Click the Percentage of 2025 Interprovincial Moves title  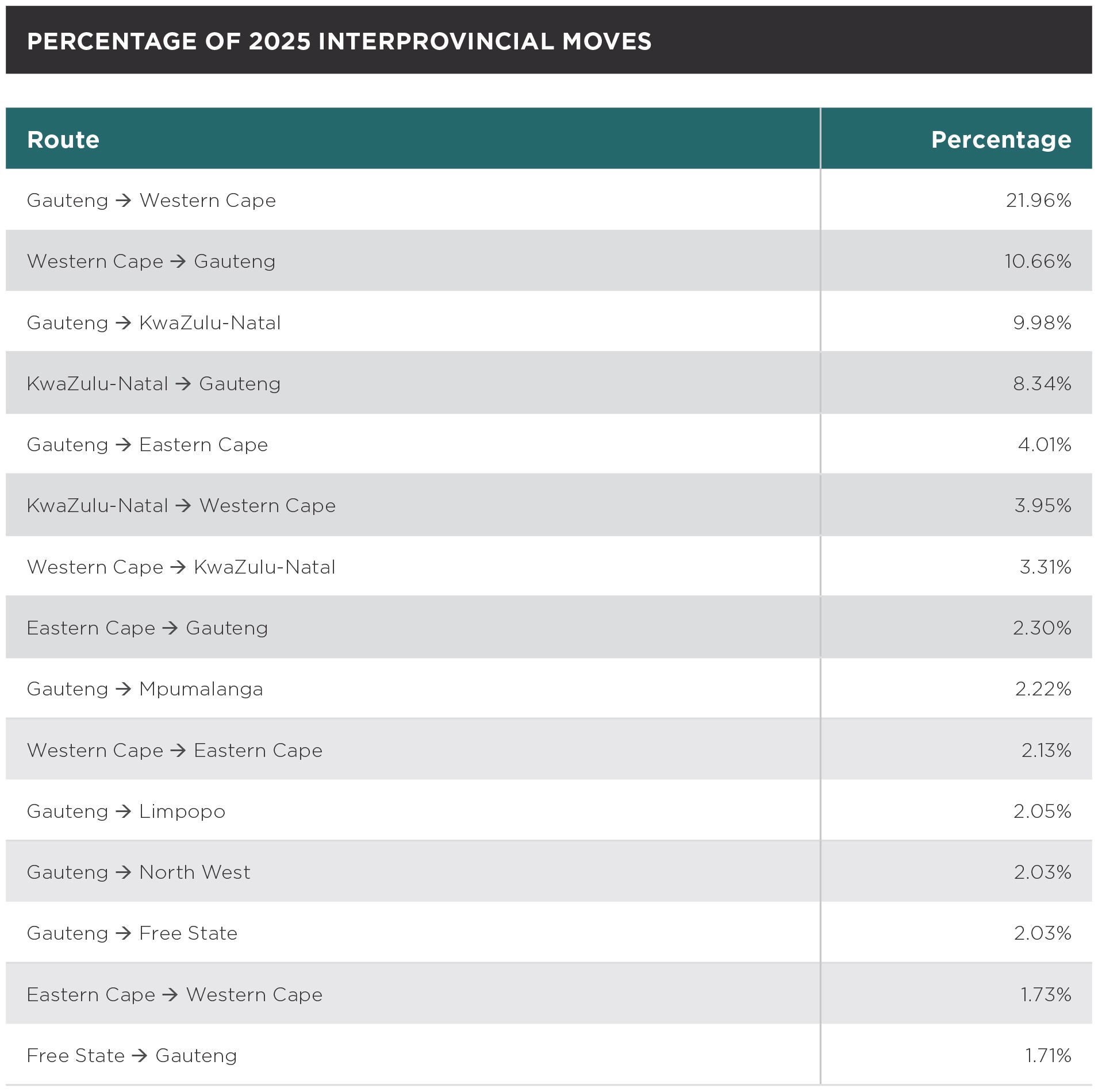[x=339, y=41]
